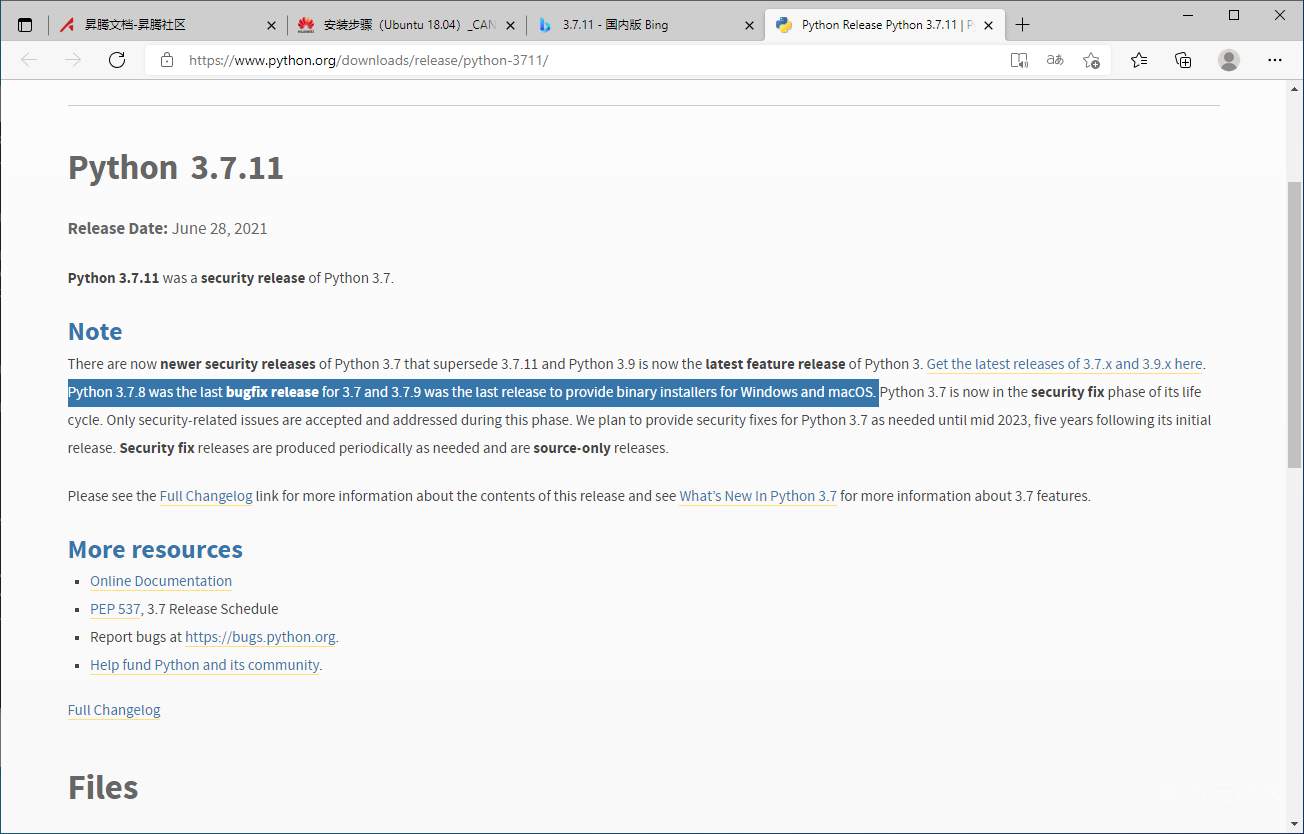Viewport: 1304px width, 834px height.
Task: Click the More resources heading
Action: [x=155, y=549]
